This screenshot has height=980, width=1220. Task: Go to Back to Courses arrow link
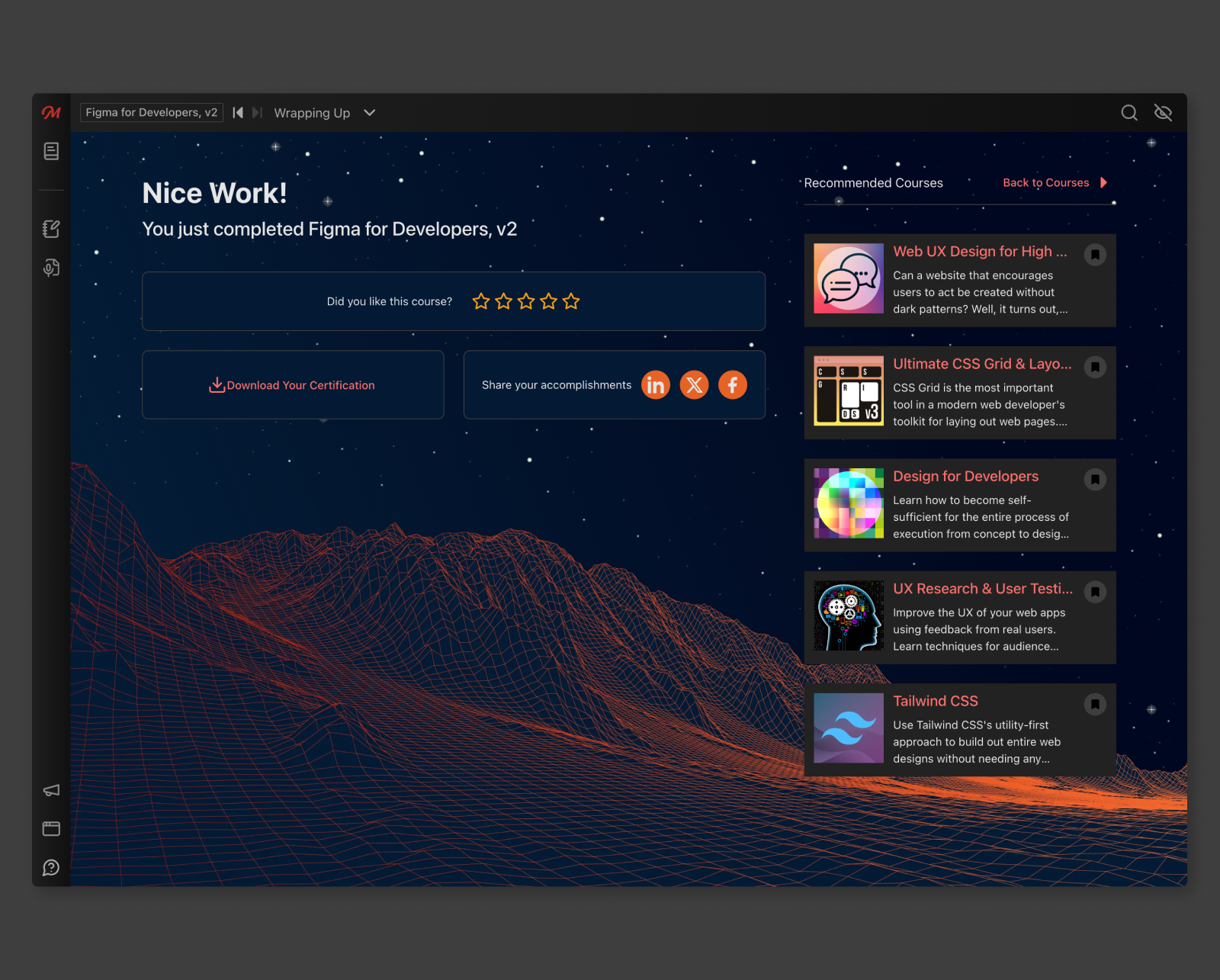tap(1055, 183)
